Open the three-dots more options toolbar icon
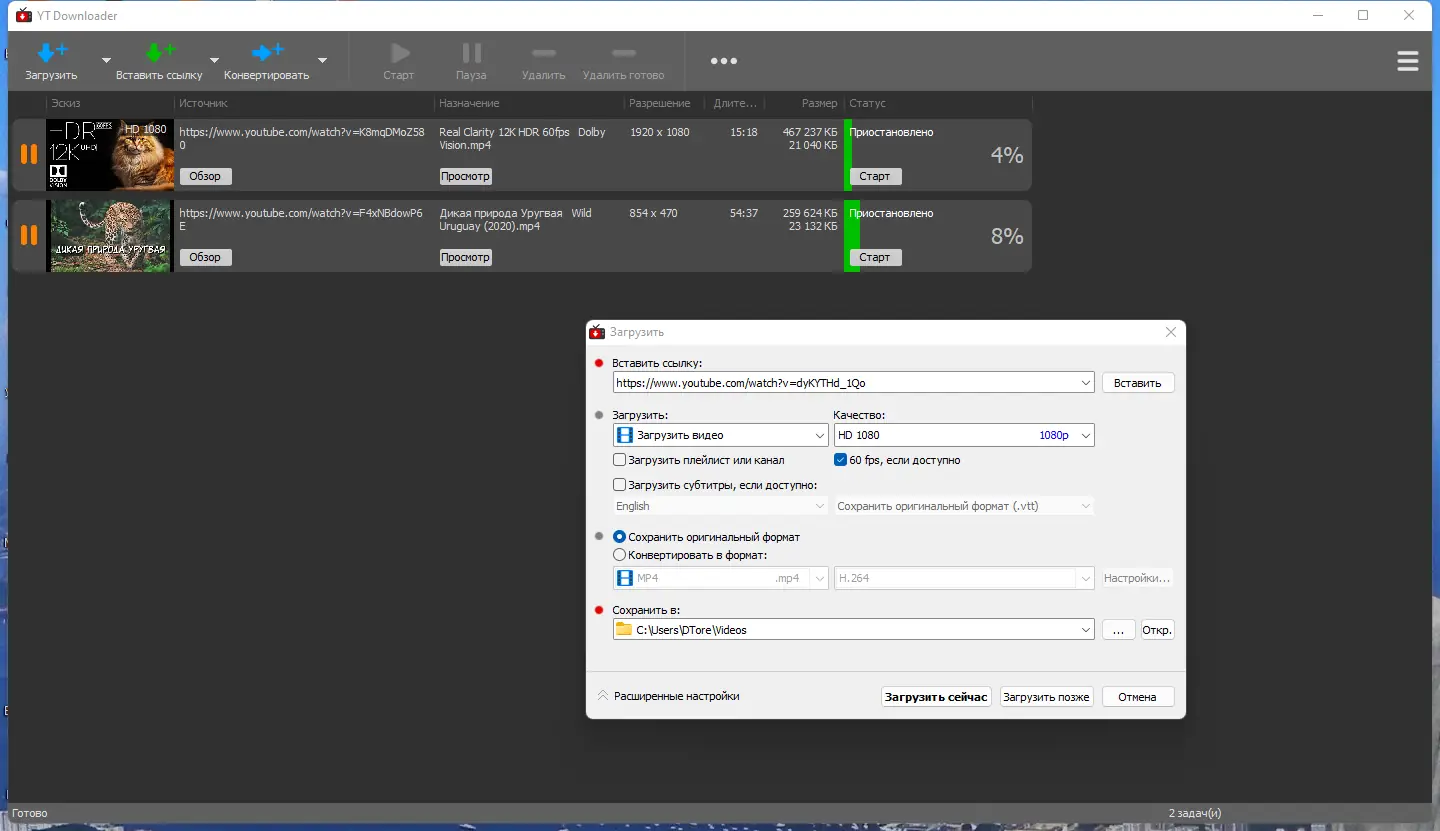1440x831 pixels. coord(724,61)
